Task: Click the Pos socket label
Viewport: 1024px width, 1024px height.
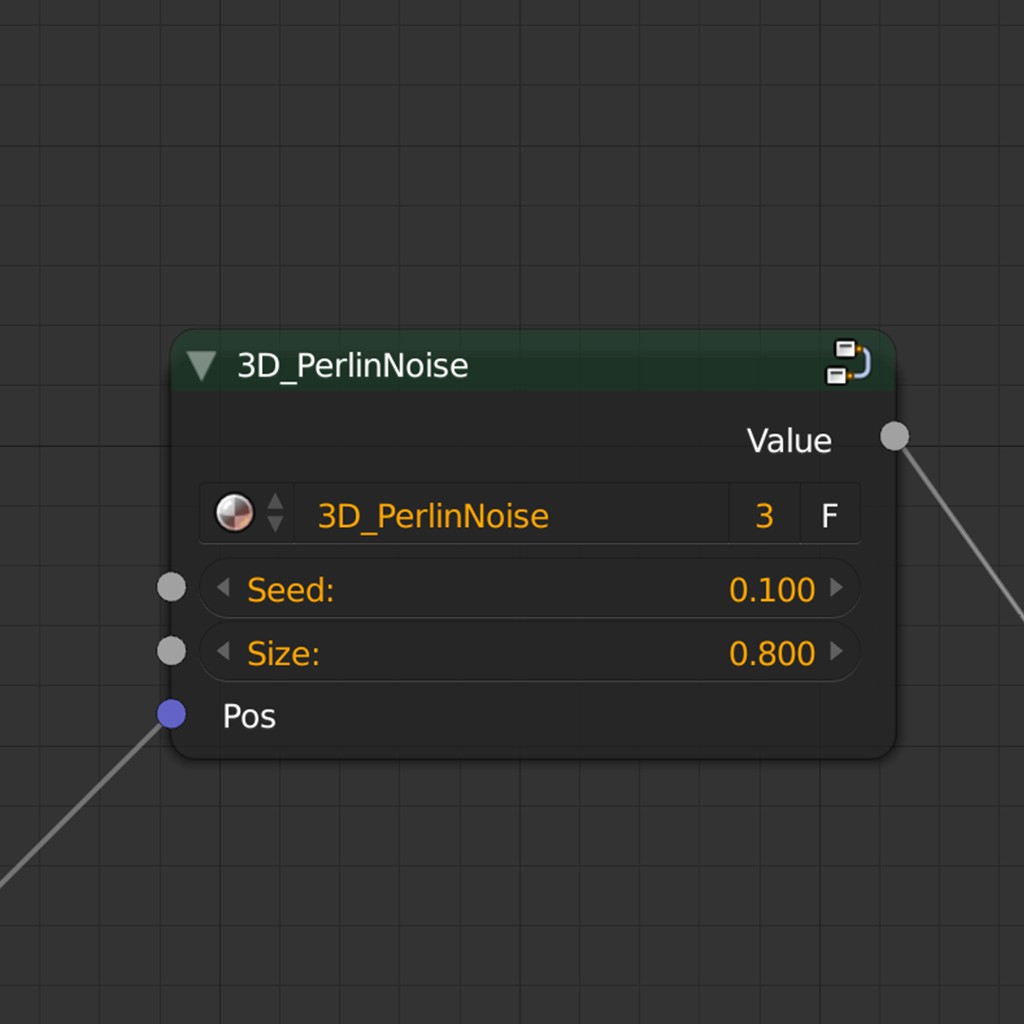Action: tap(248, 715)
